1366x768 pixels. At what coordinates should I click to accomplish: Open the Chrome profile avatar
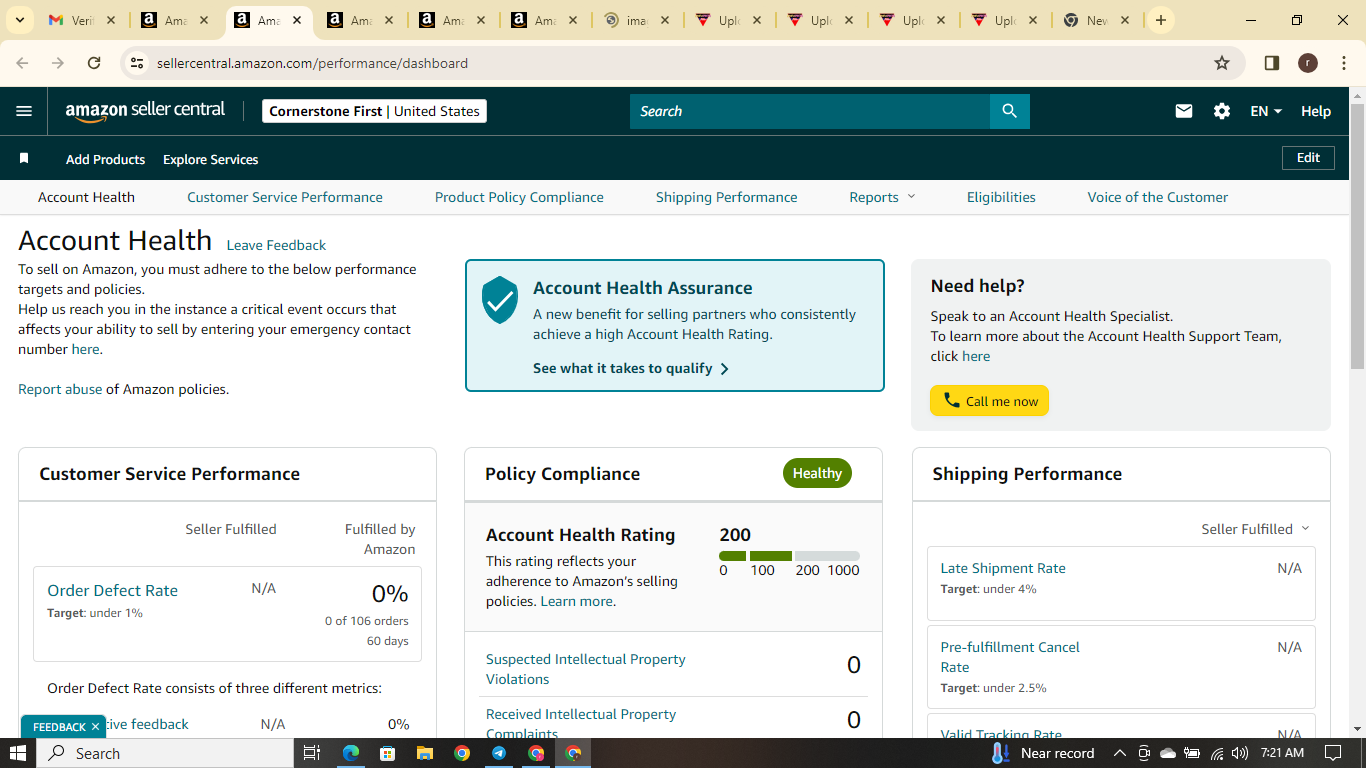click(x=1308, y=63)
